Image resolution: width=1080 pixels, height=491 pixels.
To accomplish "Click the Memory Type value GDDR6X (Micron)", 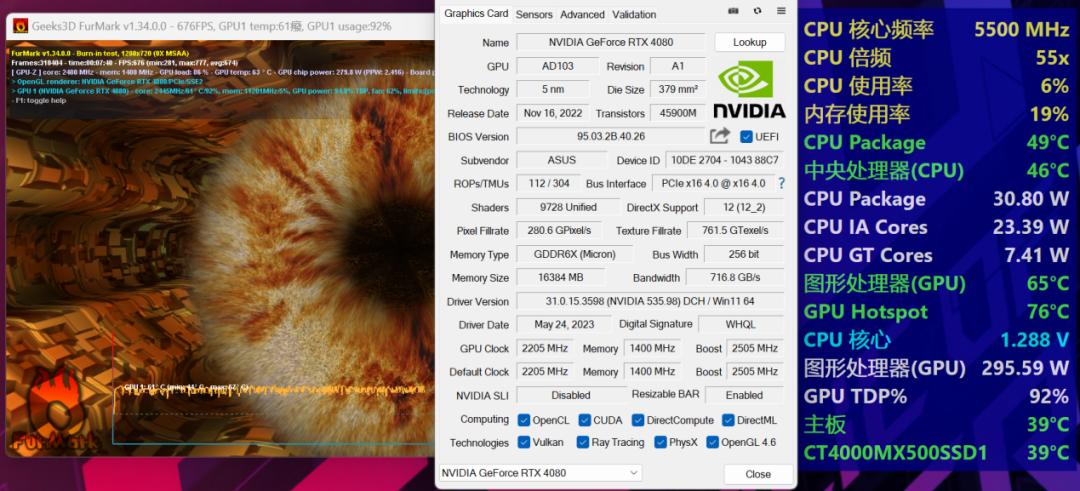I will (x=574, y=254).
